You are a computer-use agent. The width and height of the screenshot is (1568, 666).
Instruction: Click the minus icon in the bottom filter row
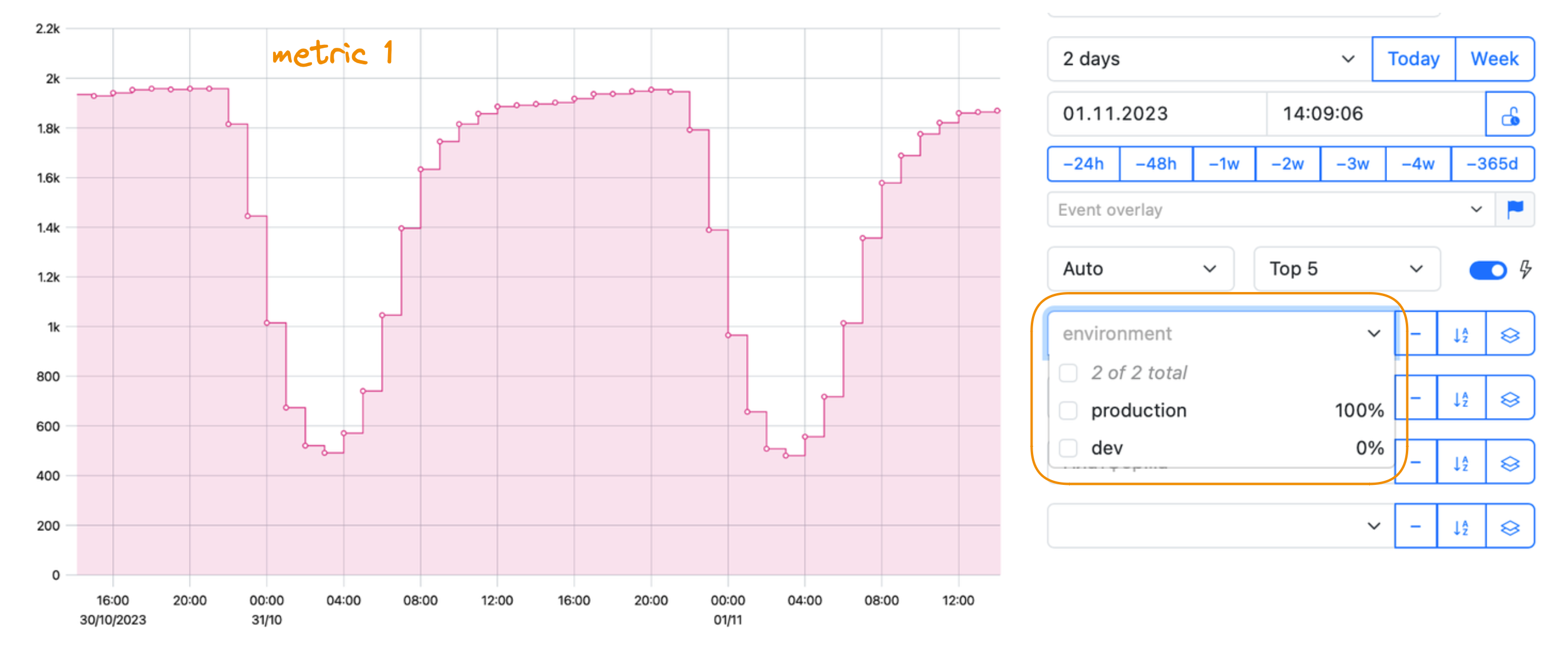(x=1416, y=527)
